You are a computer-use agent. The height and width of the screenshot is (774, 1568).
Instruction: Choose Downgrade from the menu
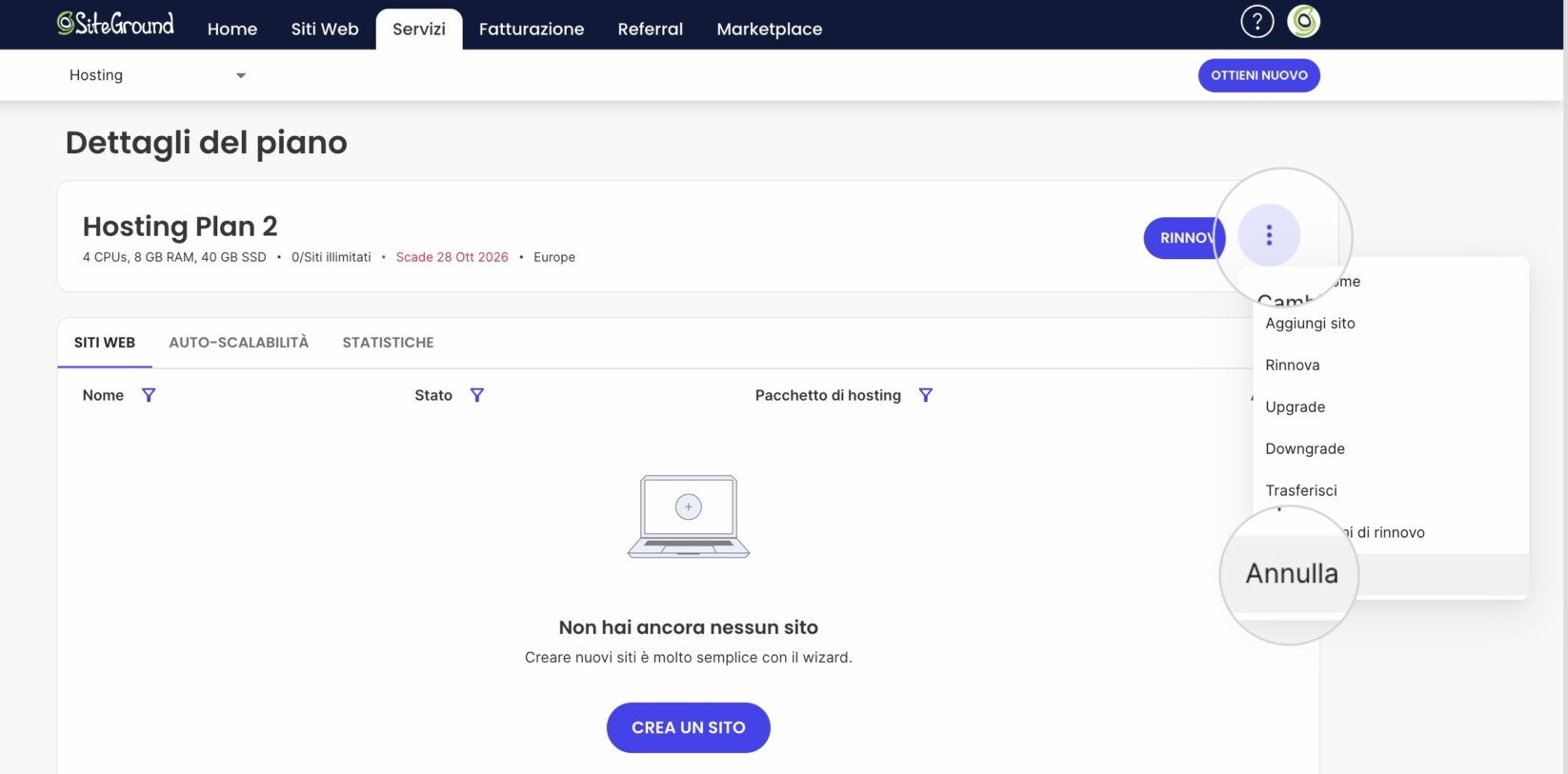(x=1391, y=449)
